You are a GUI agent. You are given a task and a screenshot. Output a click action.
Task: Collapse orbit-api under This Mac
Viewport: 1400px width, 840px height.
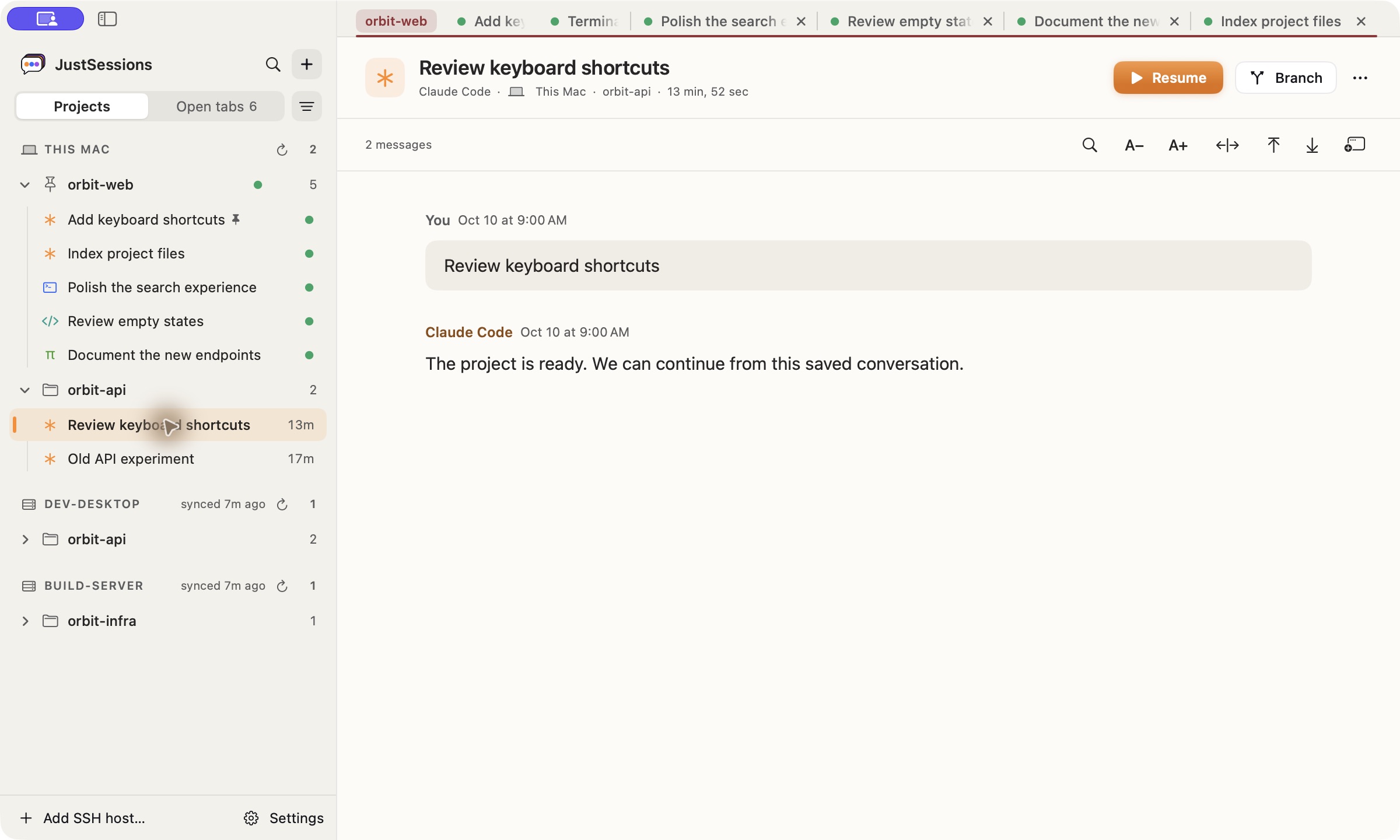point(24,390)
